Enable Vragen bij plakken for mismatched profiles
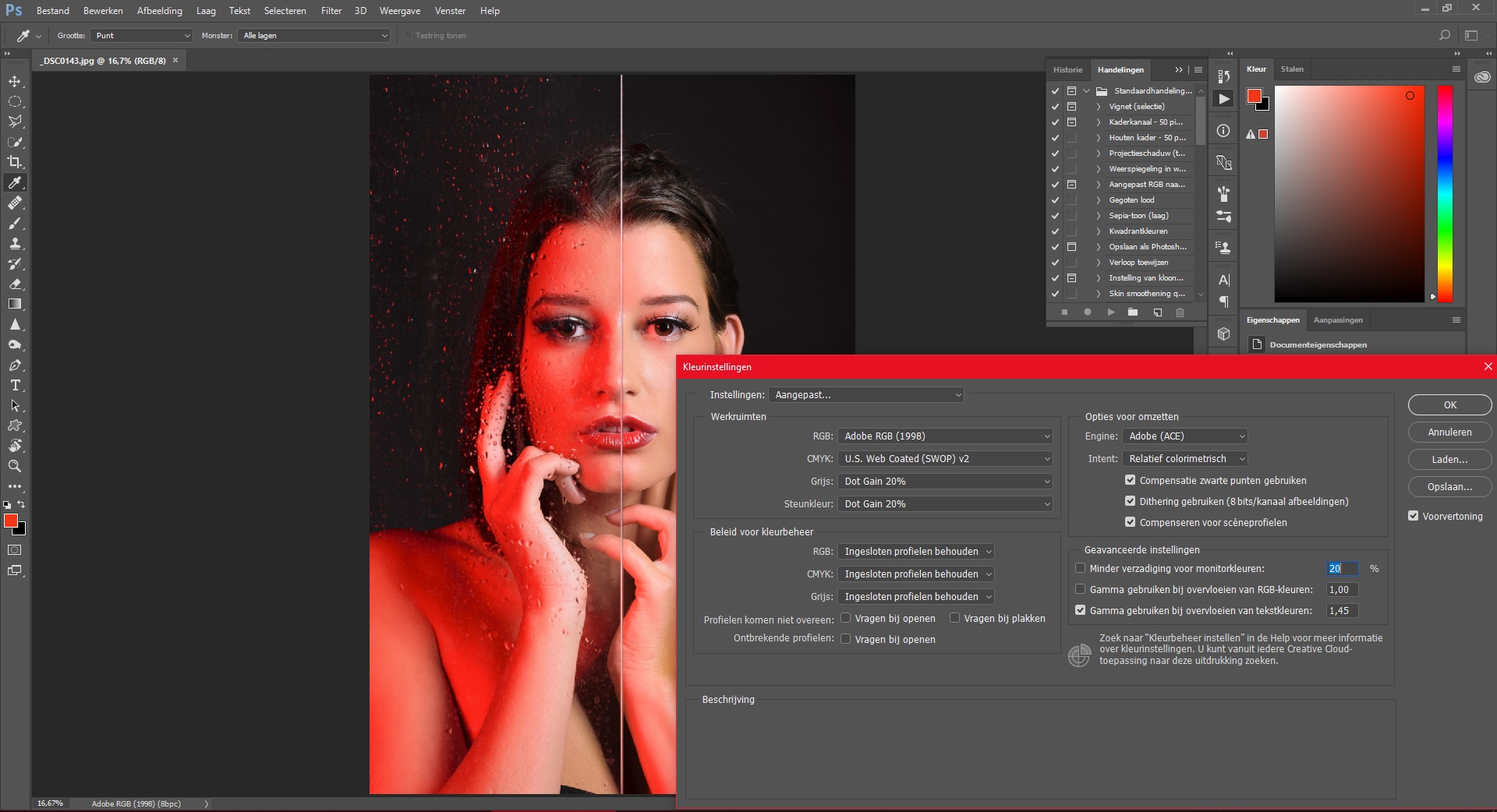 (x=954, y=618)
